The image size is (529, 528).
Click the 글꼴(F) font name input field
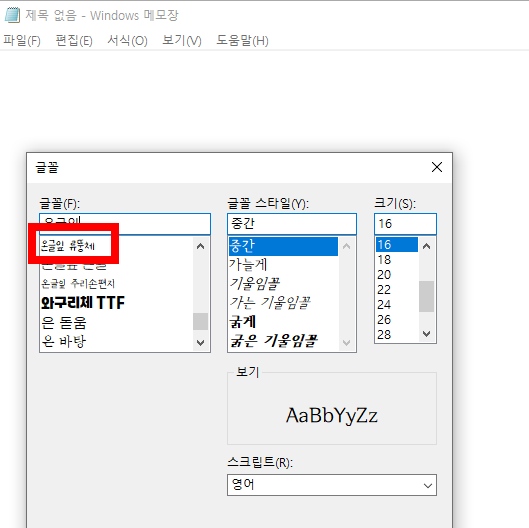pos(125,223)
